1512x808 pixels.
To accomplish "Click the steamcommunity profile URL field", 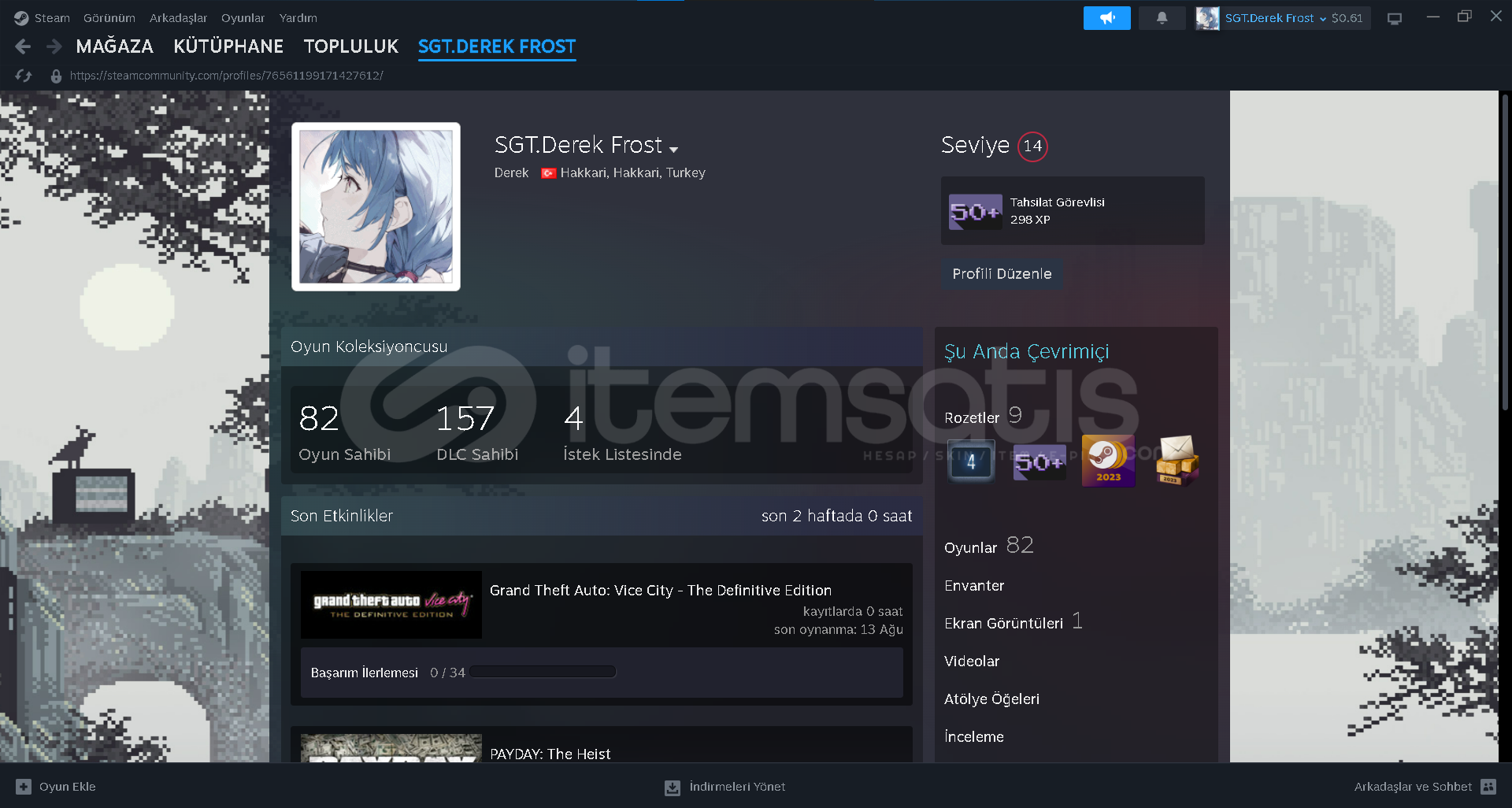I will click(227, 76).
